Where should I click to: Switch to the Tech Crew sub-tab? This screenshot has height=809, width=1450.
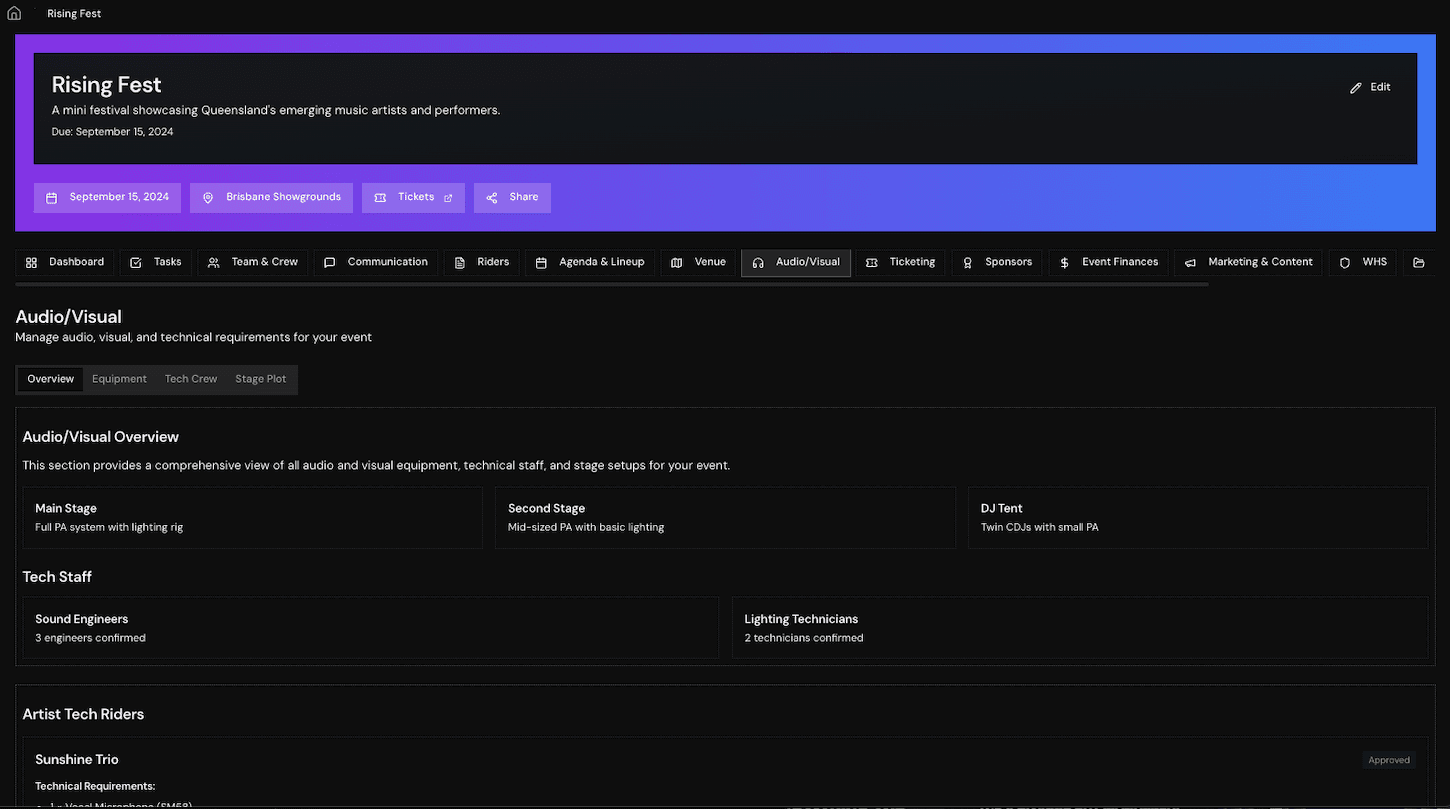(191, 380)
